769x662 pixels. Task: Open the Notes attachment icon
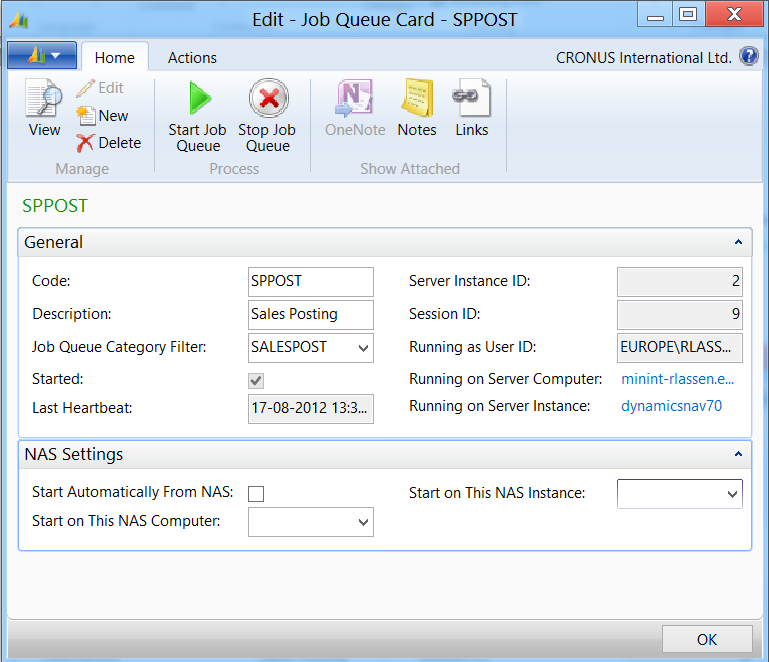pyautogui.click(x=417, y=99)
